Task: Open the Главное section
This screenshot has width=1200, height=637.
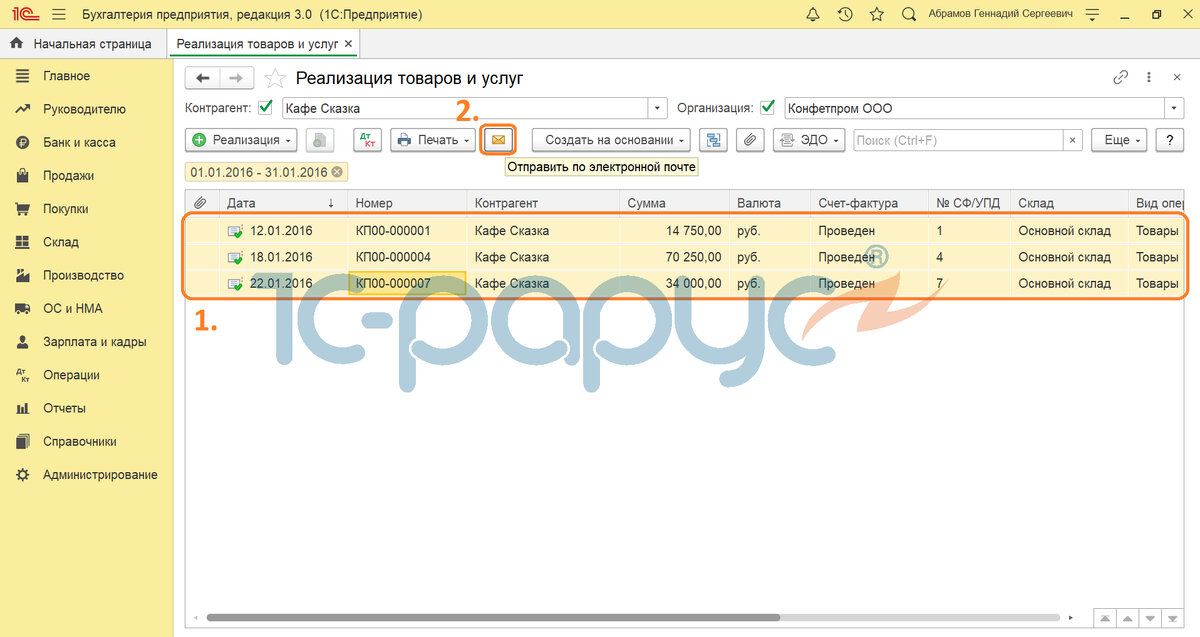Action: (66, 76)
